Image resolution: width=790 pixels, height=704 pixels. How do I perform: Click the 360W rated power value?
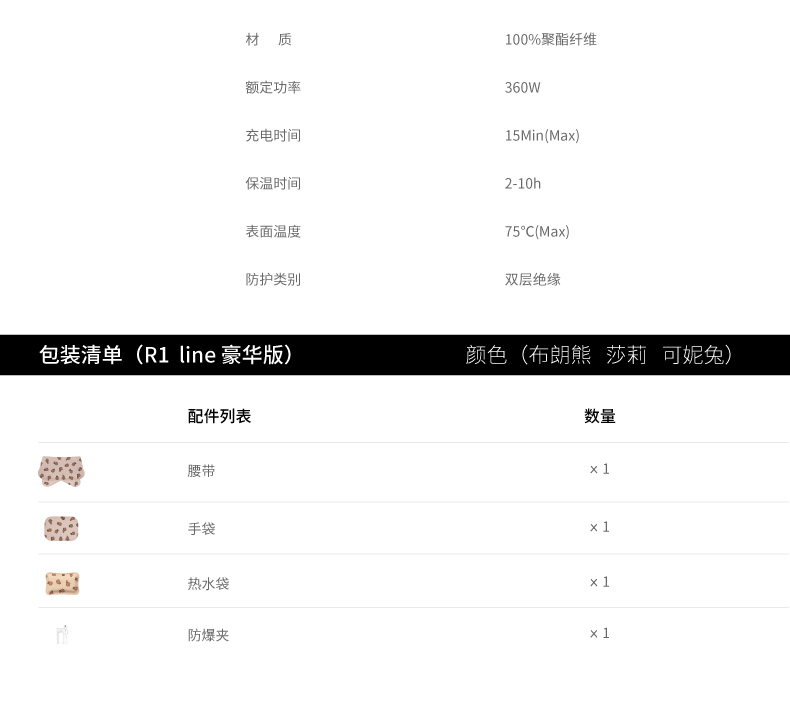pos(522,88)
